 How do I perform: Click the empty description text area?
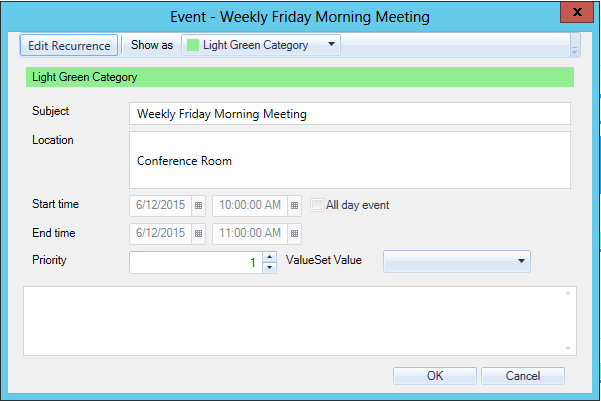[x=290, y=320]
